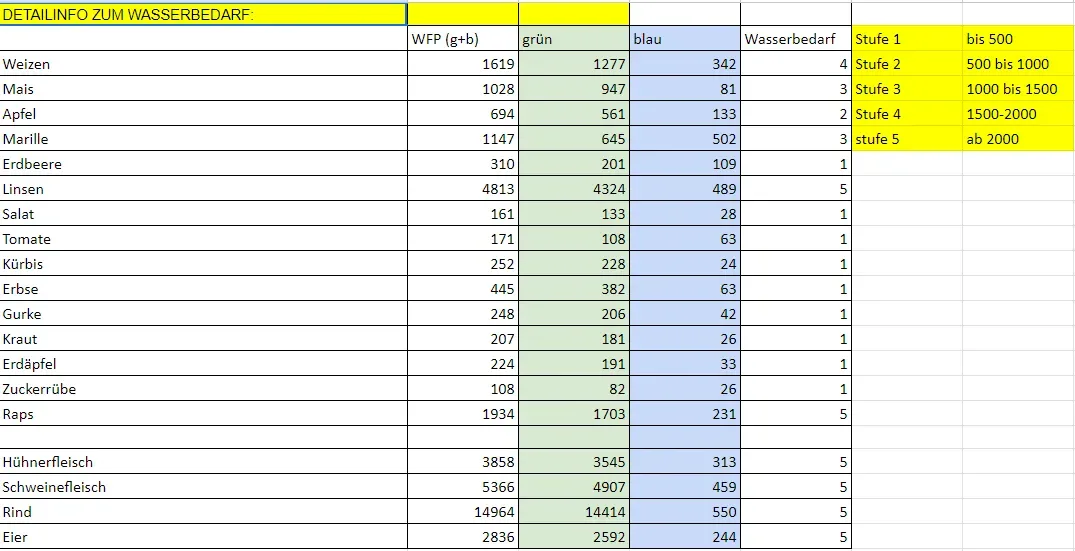Click the WFP (g+b) column header
This screenshot has height=551, width=1075.
pos(463,39)
